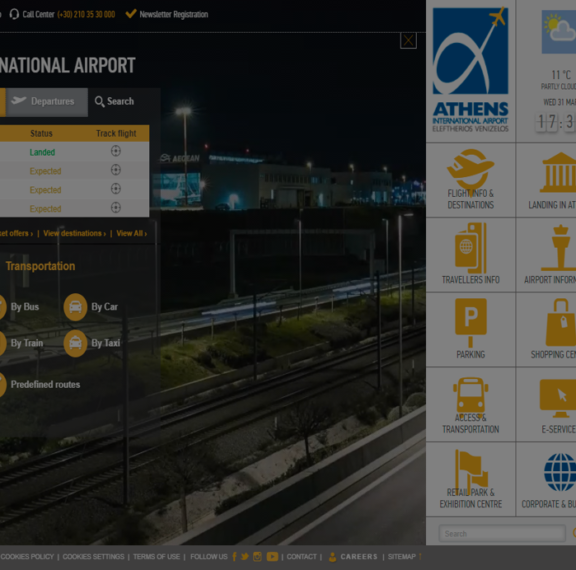Image resolution: width=576 pixels, height=570 pixels.
Task: Open the Contact footer link
Action: click(x=301, y=557)
